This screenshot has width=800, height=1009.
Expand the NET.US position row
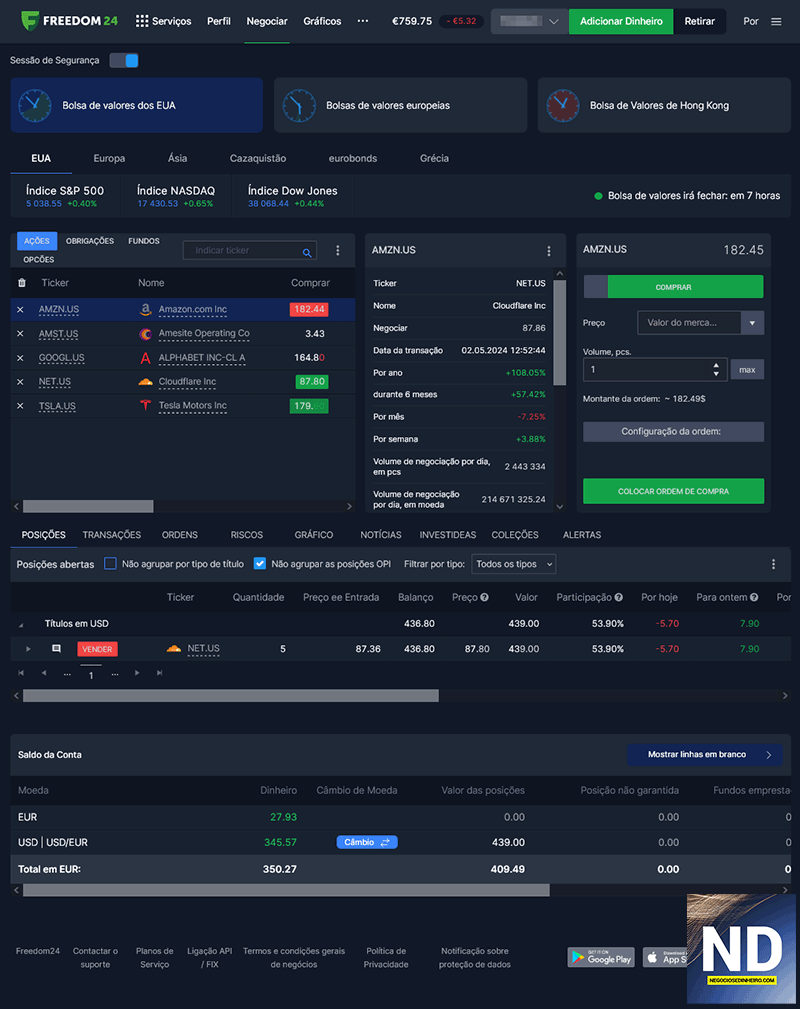(x=28, y=649)
